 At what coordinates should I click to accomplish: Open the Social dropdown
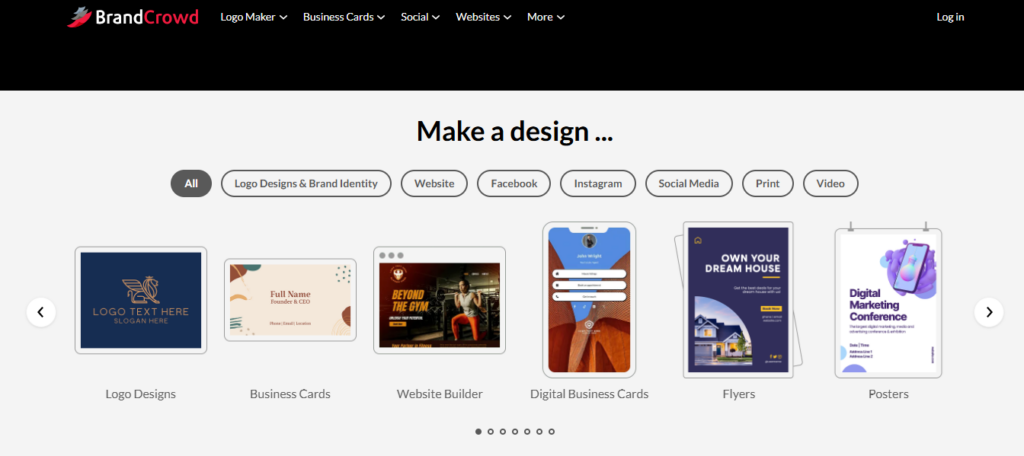coord(420,17)
